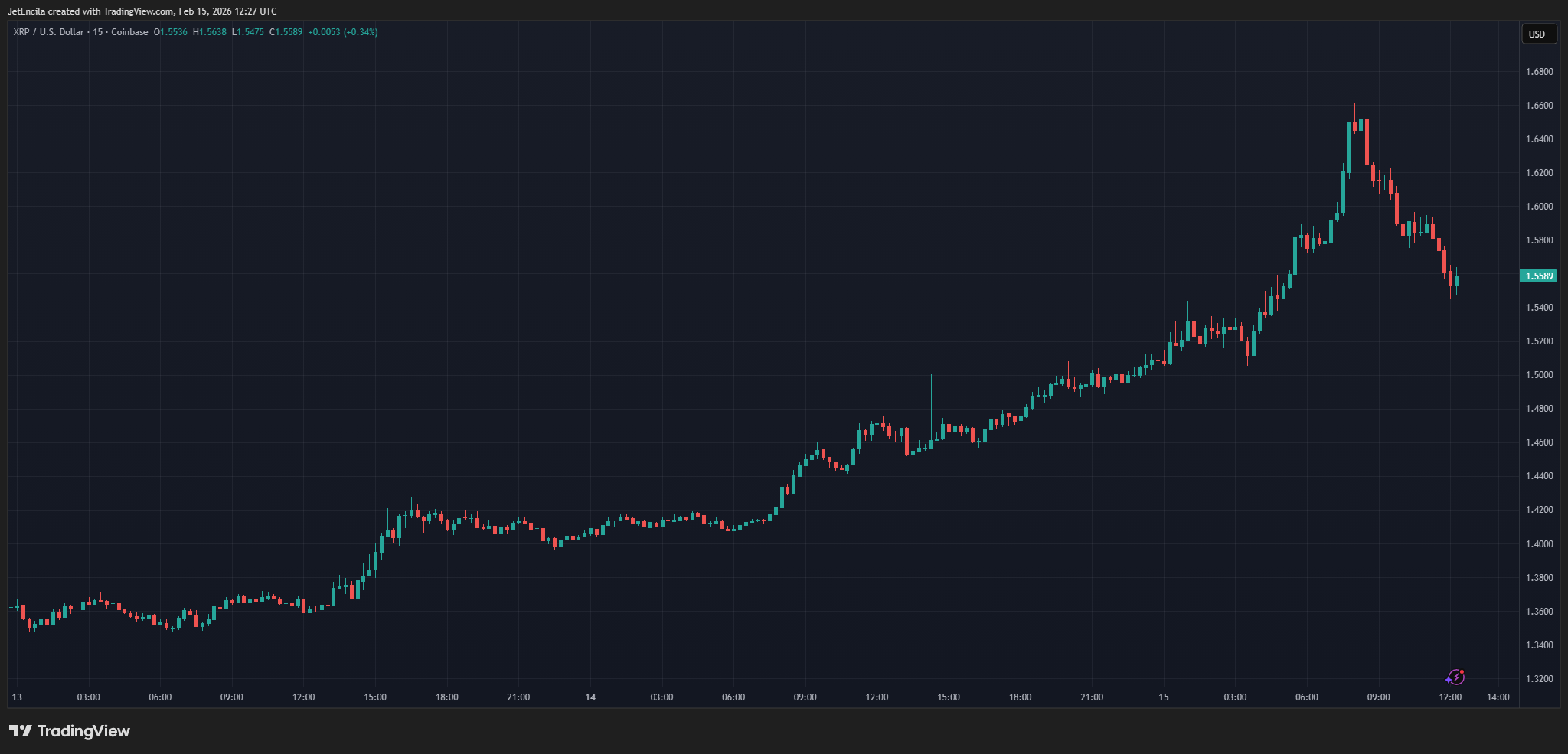The width and height of the screenshot is (1568, 754).
Task: Click the 1.6200 price axis label
Action: pyautogui.click(x=1539, y=173)
